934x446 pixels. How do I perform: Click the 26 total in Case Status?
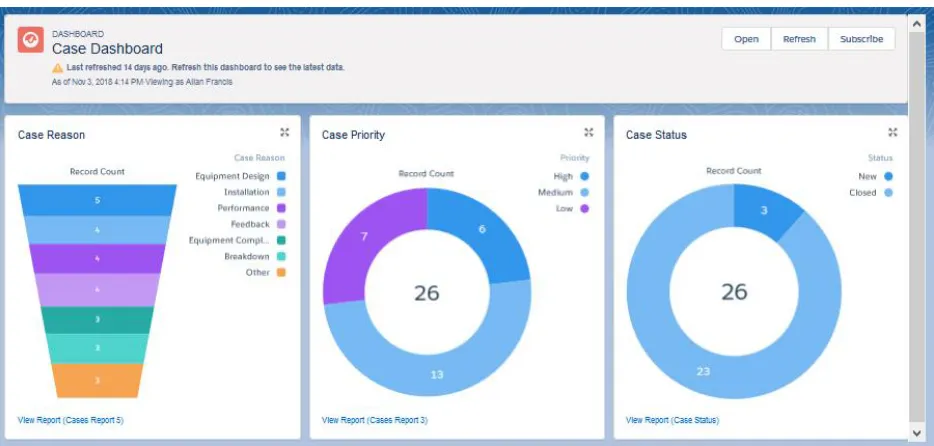coord(734,292)
